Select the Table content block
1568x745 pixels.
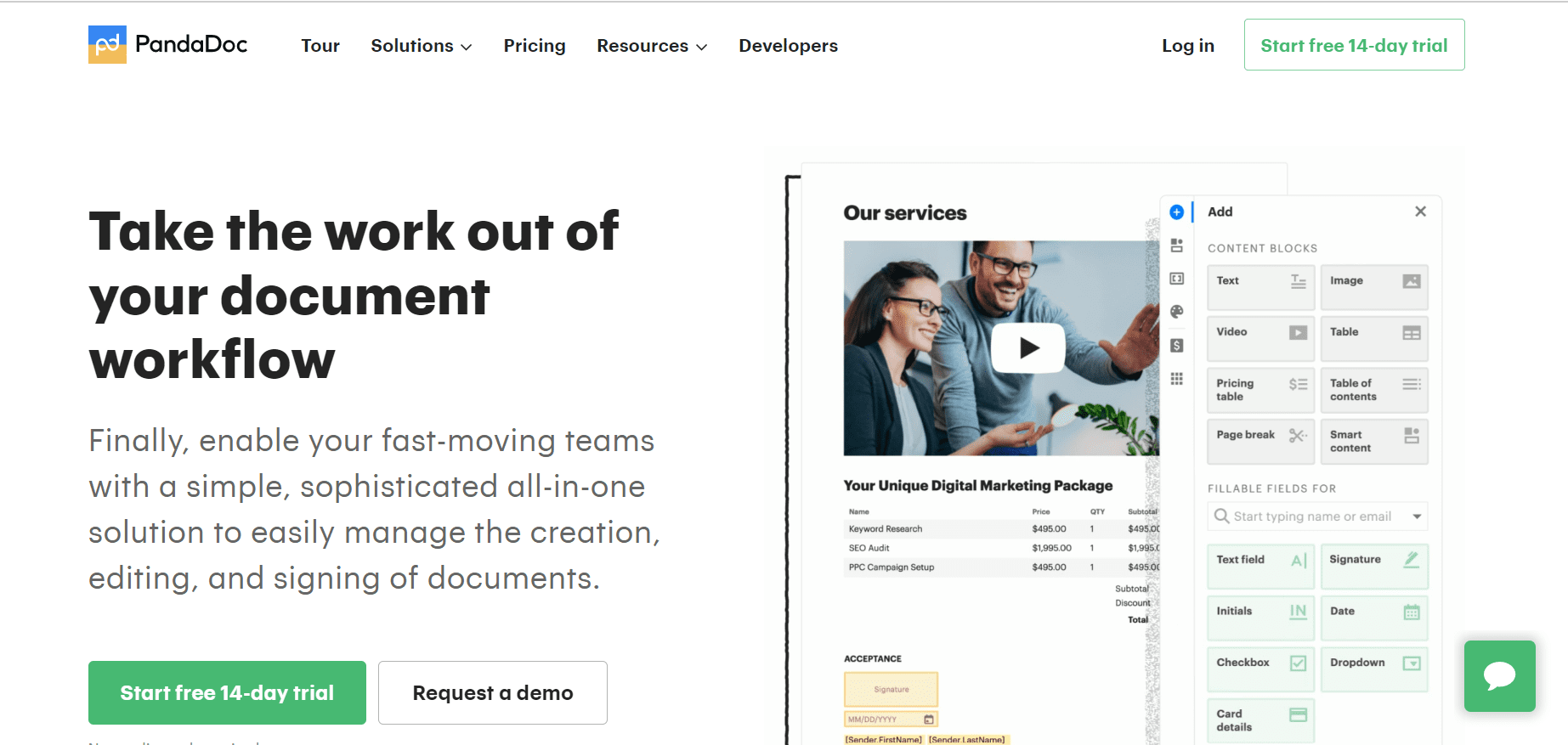(x=1374, y=339)
